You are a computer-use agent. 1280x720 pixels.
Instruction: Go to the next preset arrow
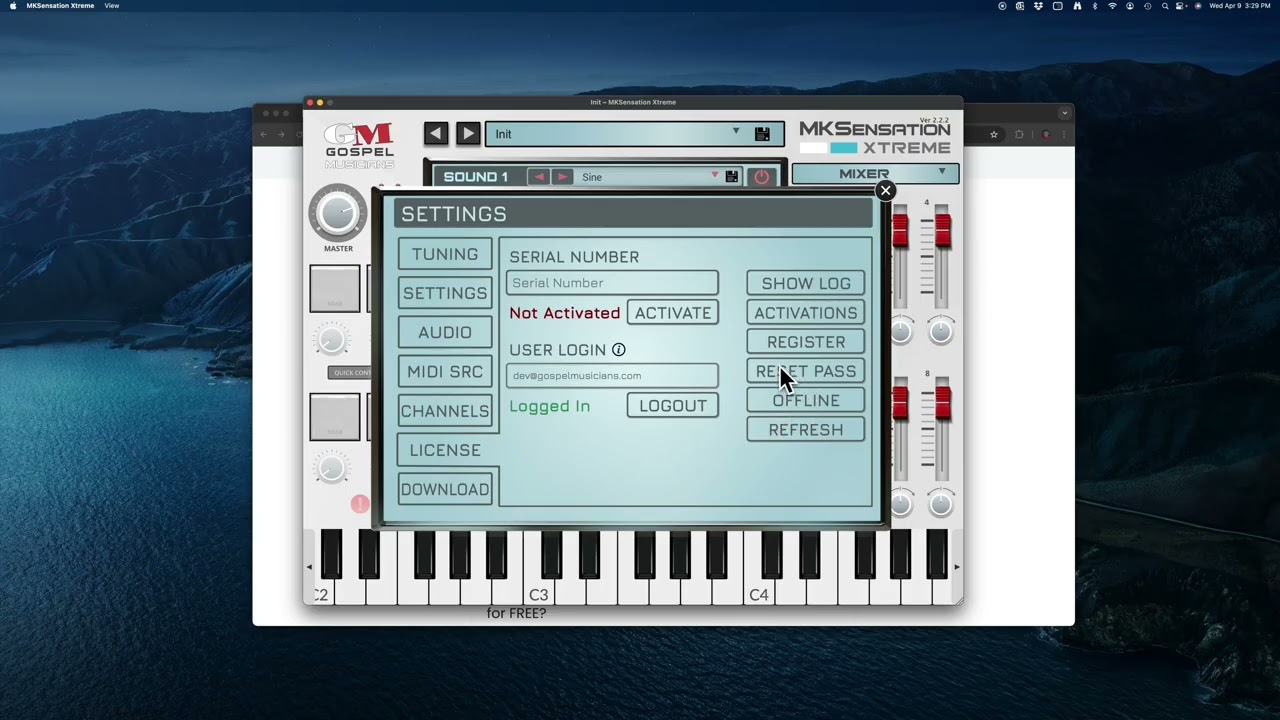click(468, 133)
